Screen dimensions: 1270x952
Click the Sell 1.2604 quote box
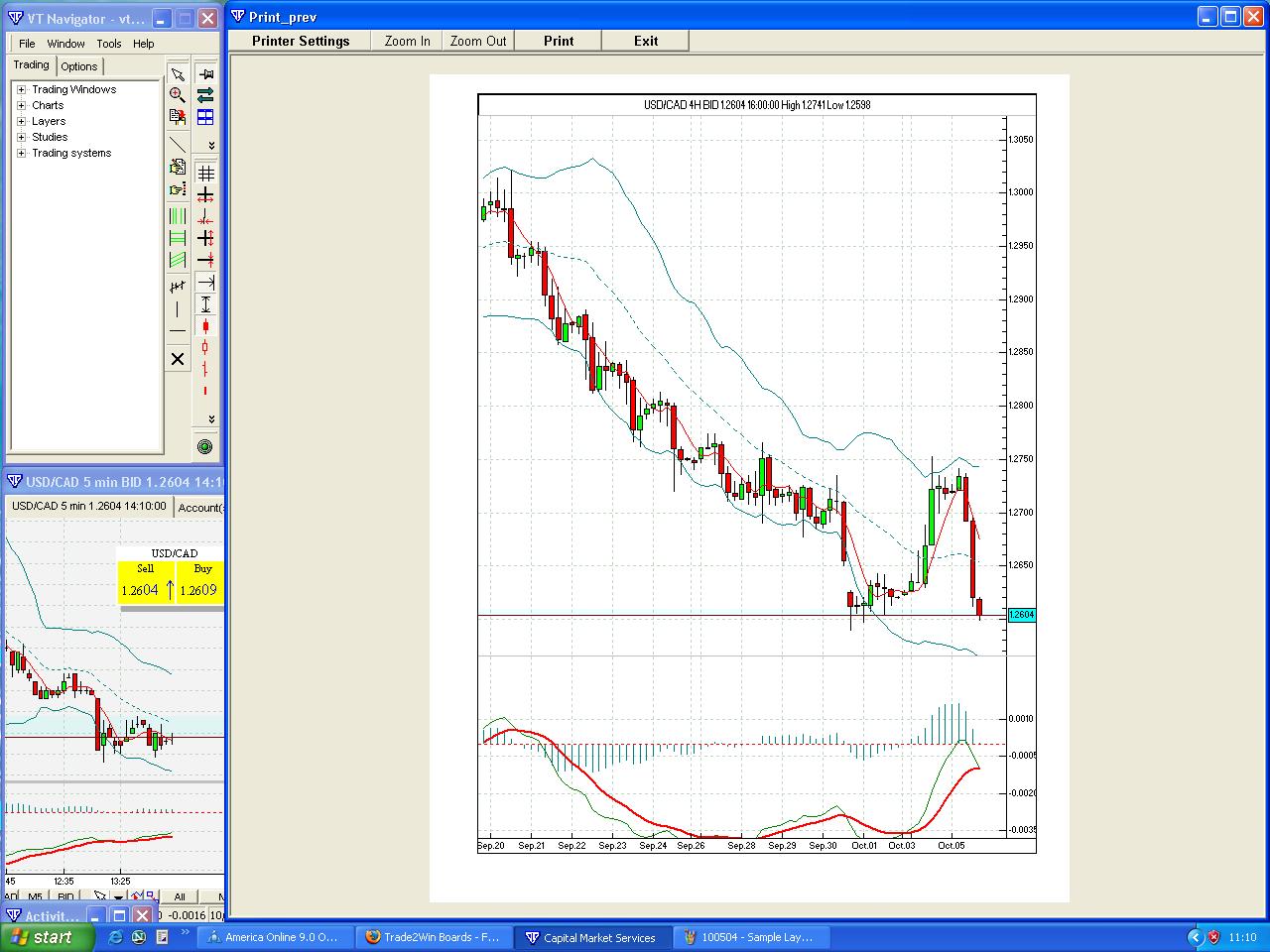tap(146, 583)
